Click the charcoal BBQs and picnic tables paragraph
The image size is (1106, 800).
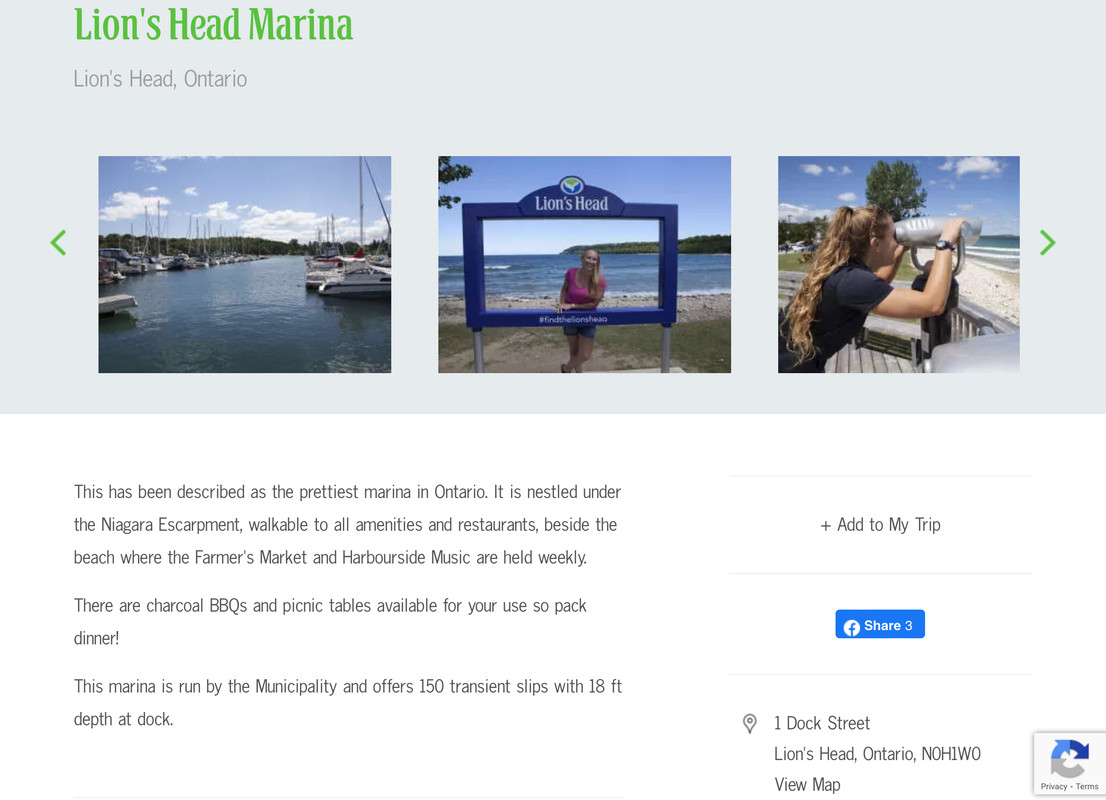point(330,622)
